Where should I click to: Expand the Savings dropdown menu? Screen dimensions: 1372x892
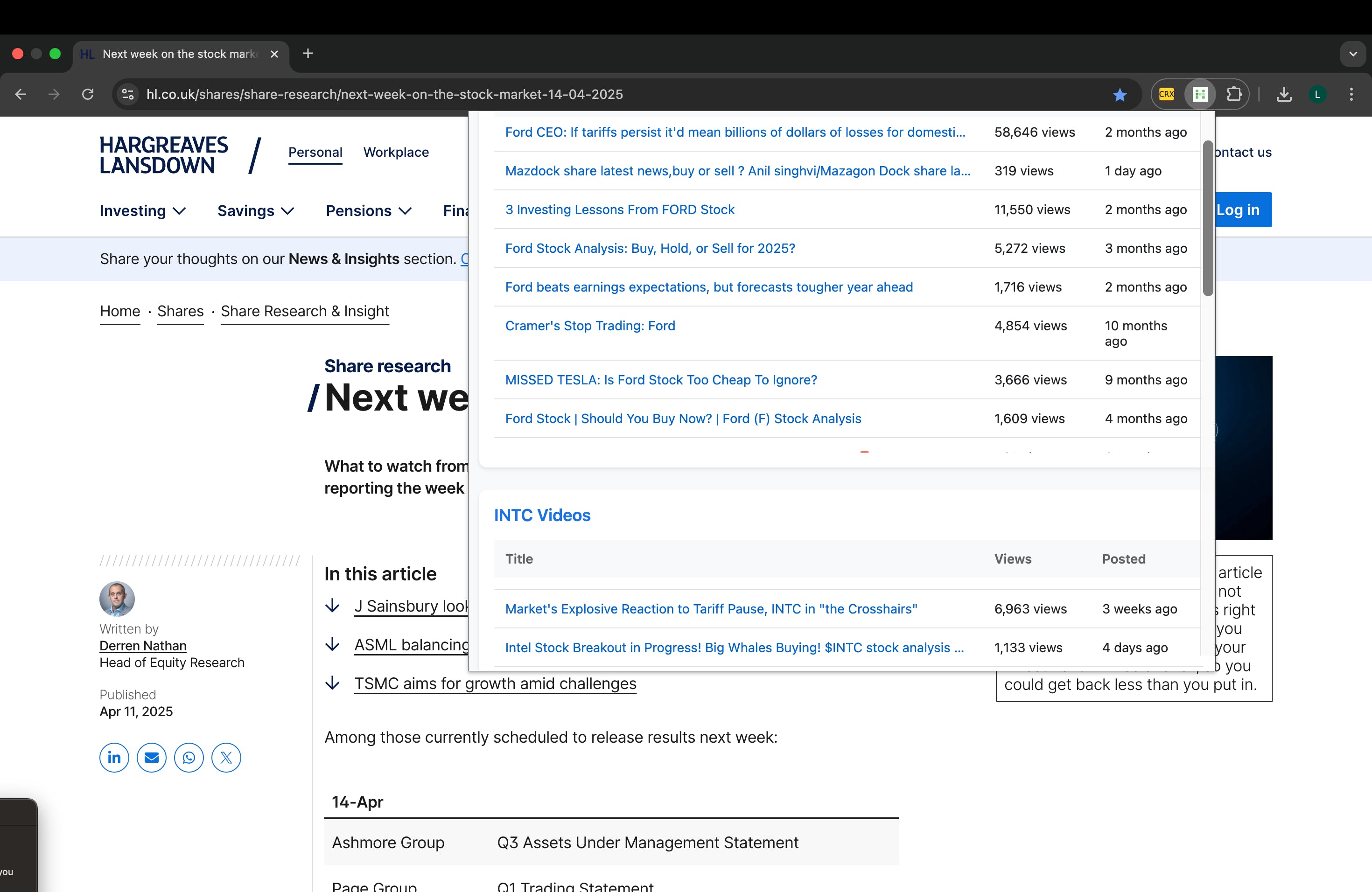click(255, 211)
